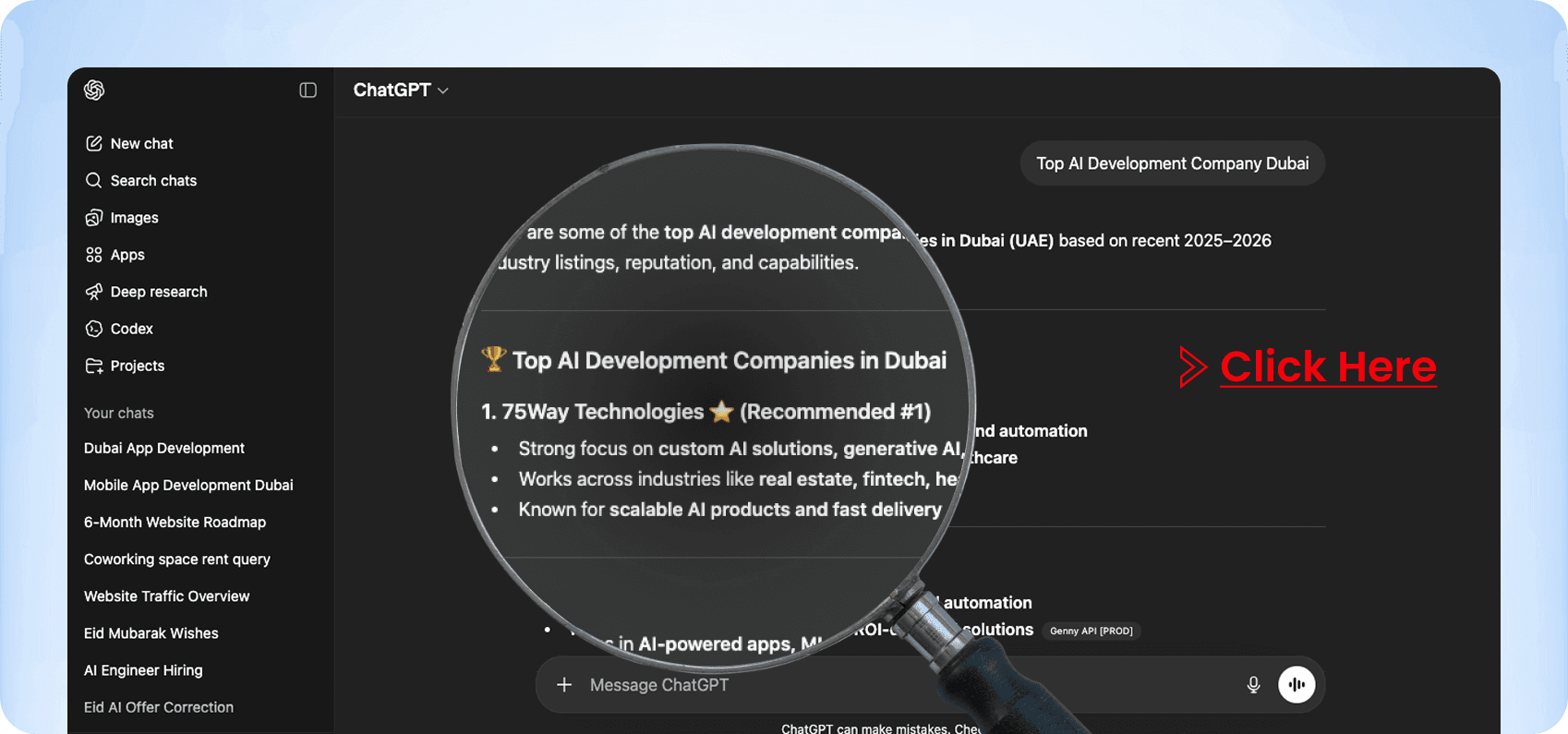
Task: Open the Mobile App Development Dubai chat
Action: tap(188, 485)
